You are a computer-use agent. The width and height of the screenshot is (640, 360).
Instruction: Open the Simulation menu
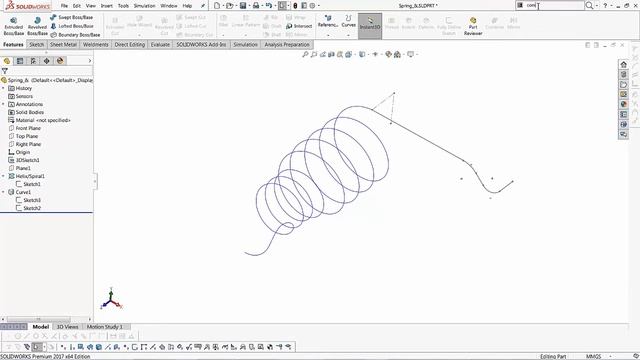[144, 6]
